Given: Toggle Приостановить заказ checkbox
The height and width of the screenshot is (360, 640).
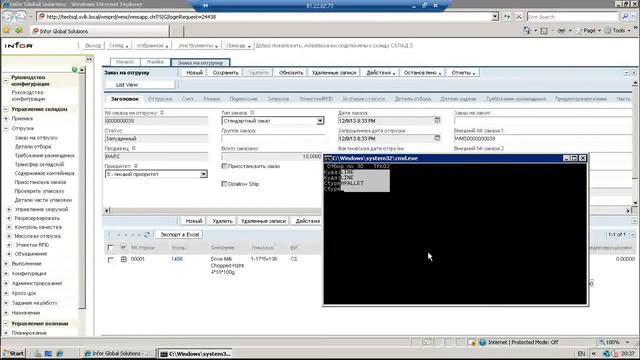Looking at the screenshot, I should click(224, 166).
